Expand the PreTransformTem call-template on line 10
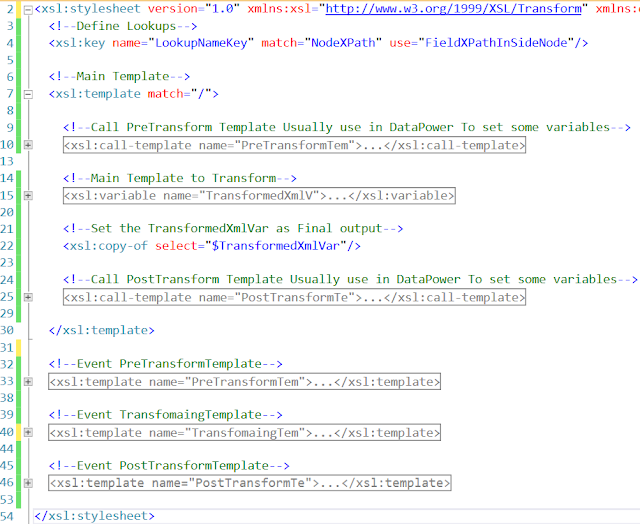 (28, 145)
